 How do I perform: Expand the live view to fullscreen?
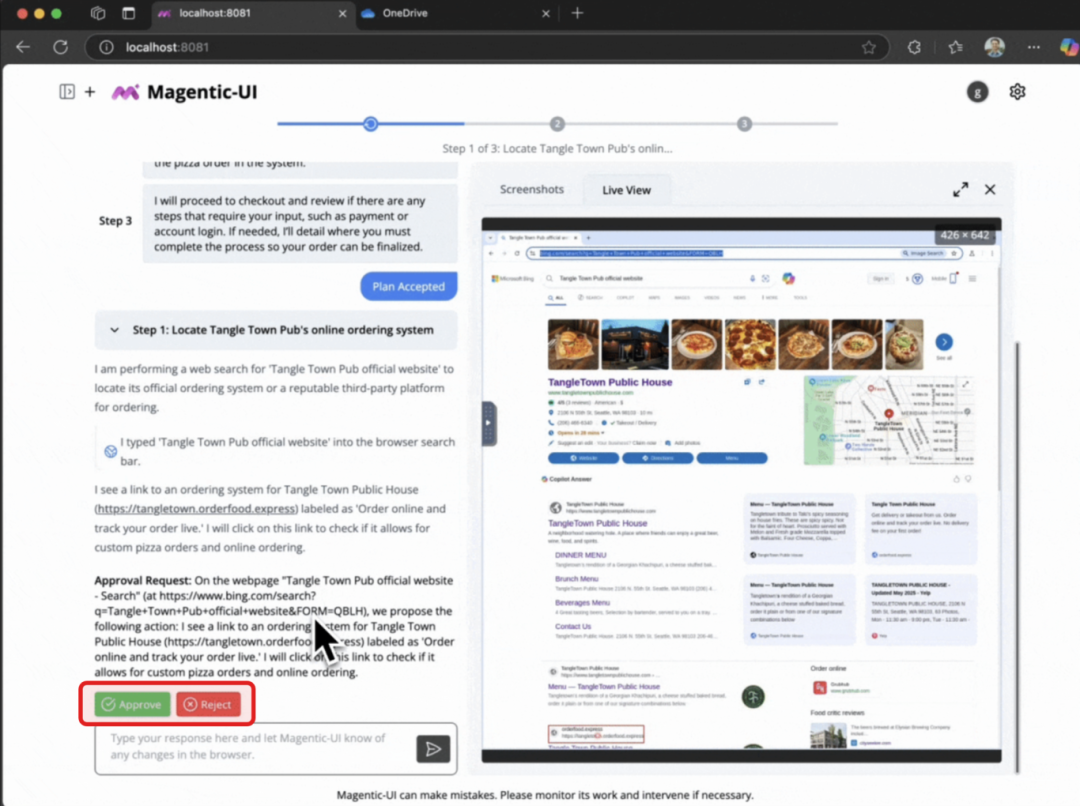point(960,189)
